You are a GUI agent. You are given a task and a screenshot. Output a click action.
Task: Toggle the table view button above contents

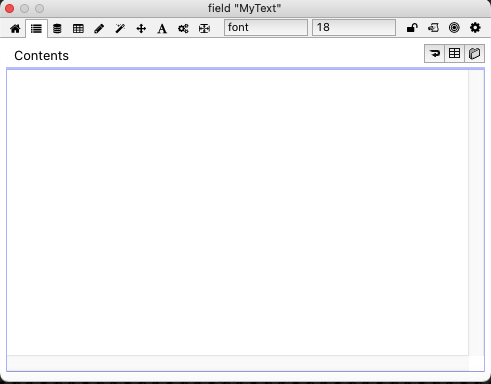454,53
